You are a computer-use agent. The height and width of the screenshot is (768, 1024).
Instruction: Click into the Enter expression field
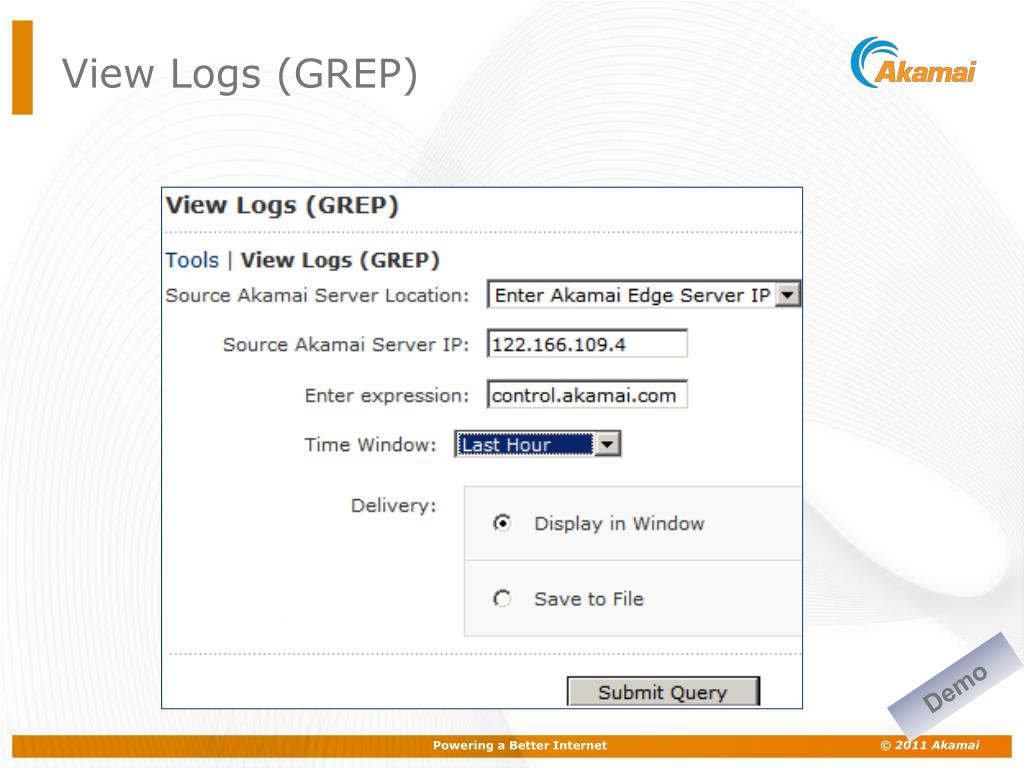point(587,395)
